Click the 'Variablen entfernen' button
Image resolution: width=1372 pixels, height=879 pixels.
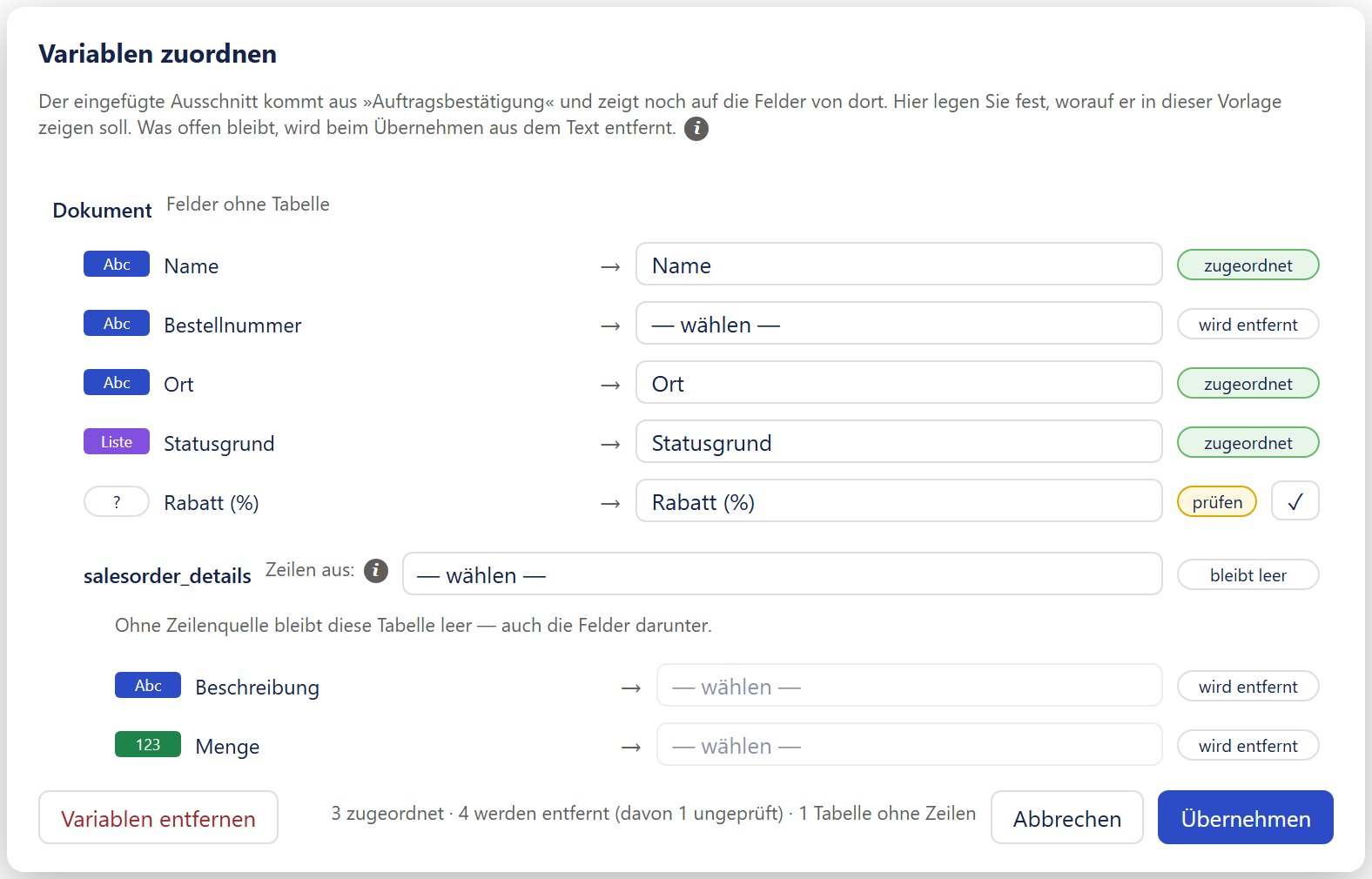tap(158, 818)
